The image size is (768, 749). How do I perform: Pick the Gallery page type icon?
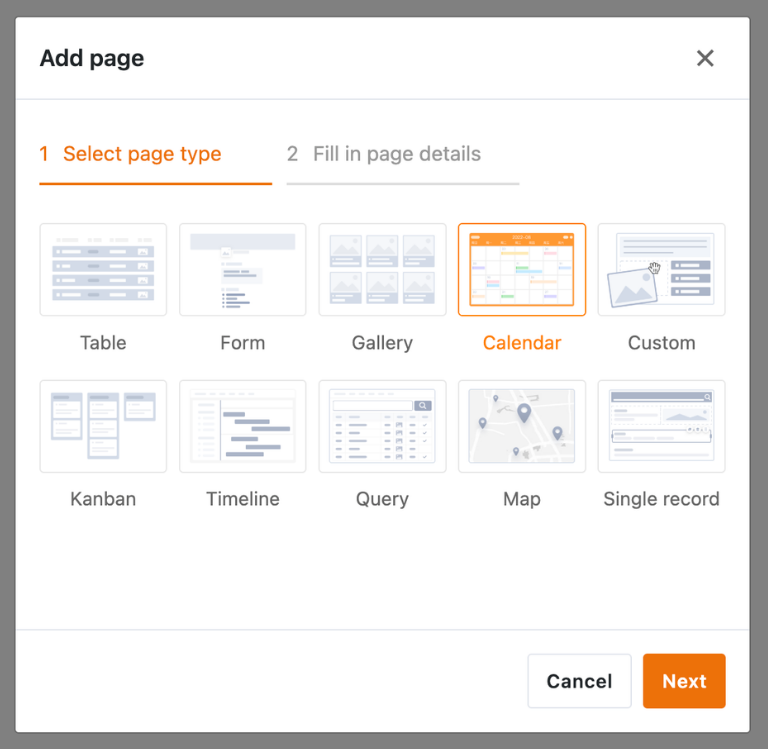click(x=382, y=269)
